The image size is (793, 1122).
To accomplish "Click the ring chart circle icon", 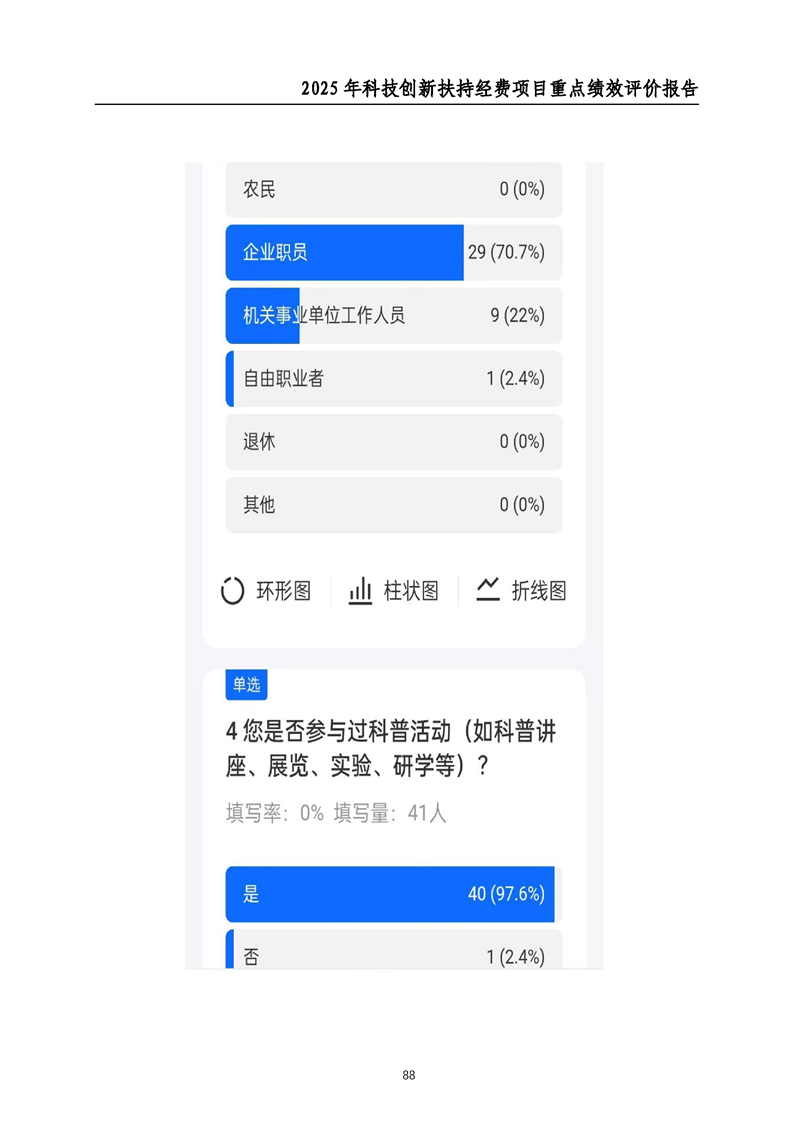I will [x=233, y=591].
